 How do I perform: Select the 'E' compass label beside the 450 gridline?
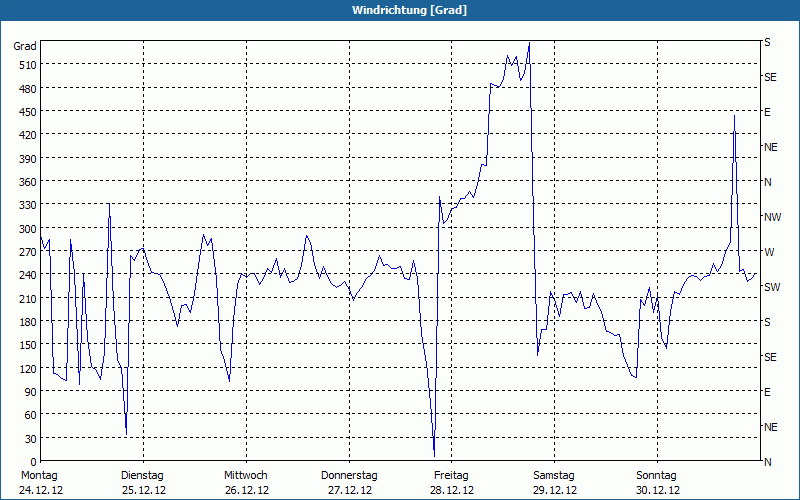pyautogui.click(x=767, y=112)
